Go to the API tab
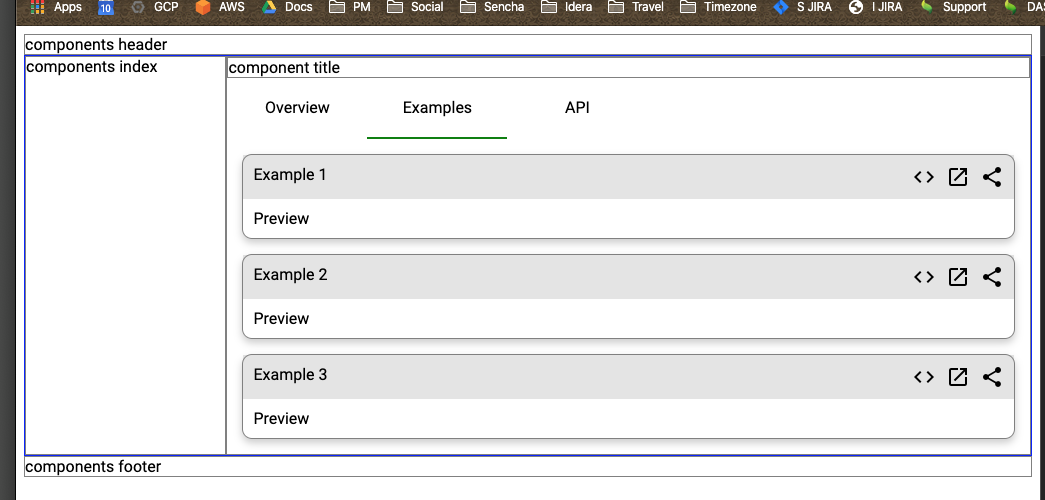 click(577, 108)
